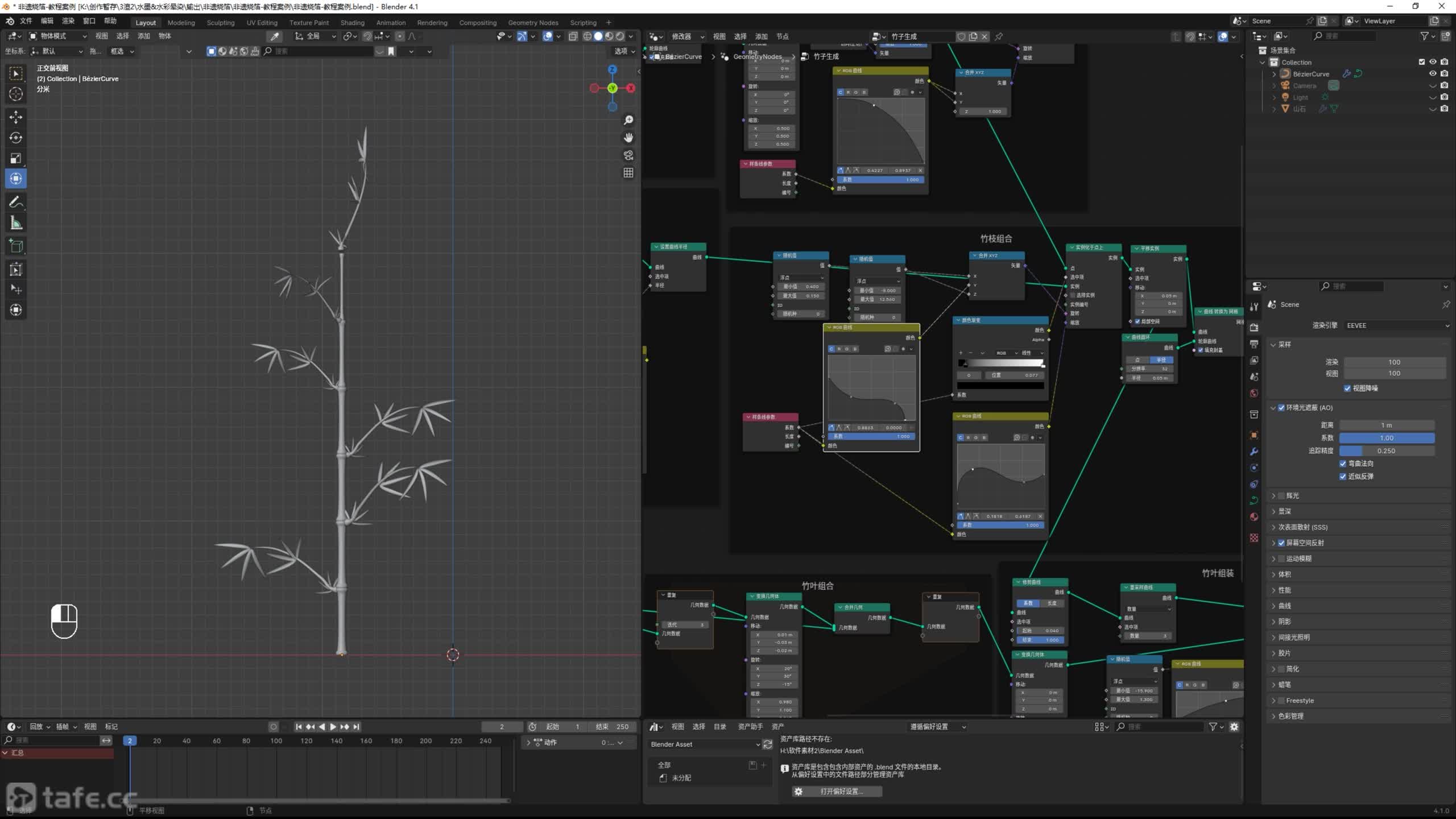1456x819 pixels.
Task: Open the 渲染 menu in top bar
Action: coord(68,21)
